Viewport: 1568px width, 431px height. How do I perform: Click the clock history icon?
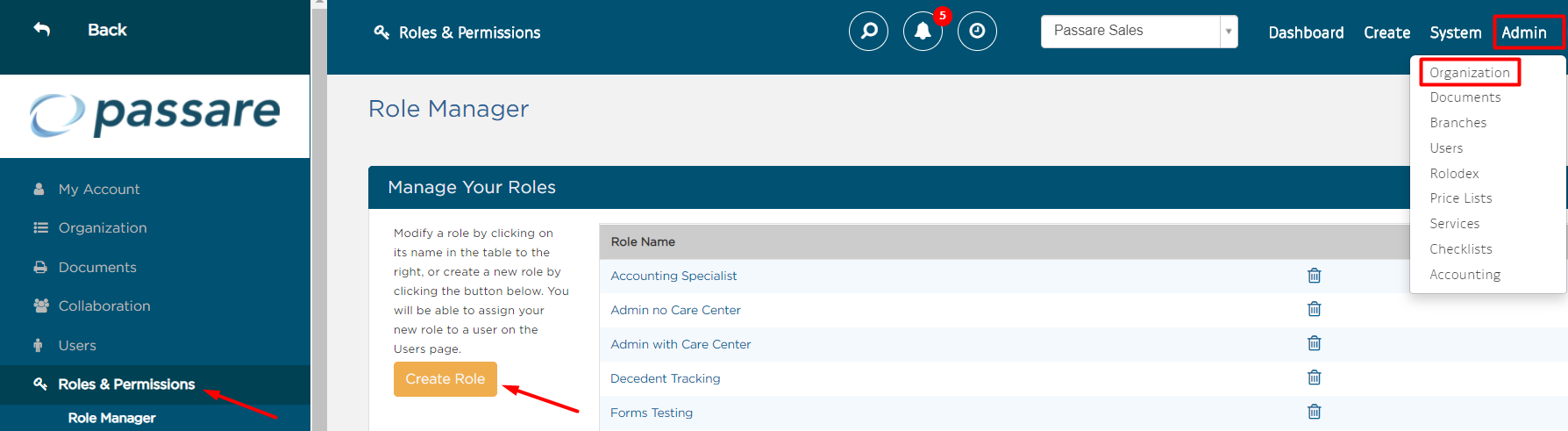977,32
